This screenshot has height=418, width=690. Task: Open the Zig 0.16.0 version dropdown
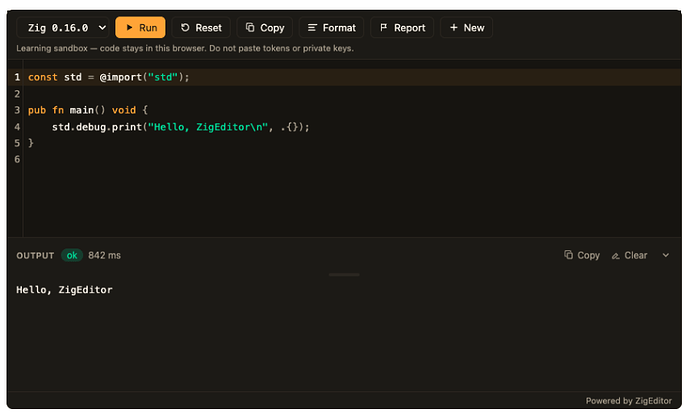[65, 28]
